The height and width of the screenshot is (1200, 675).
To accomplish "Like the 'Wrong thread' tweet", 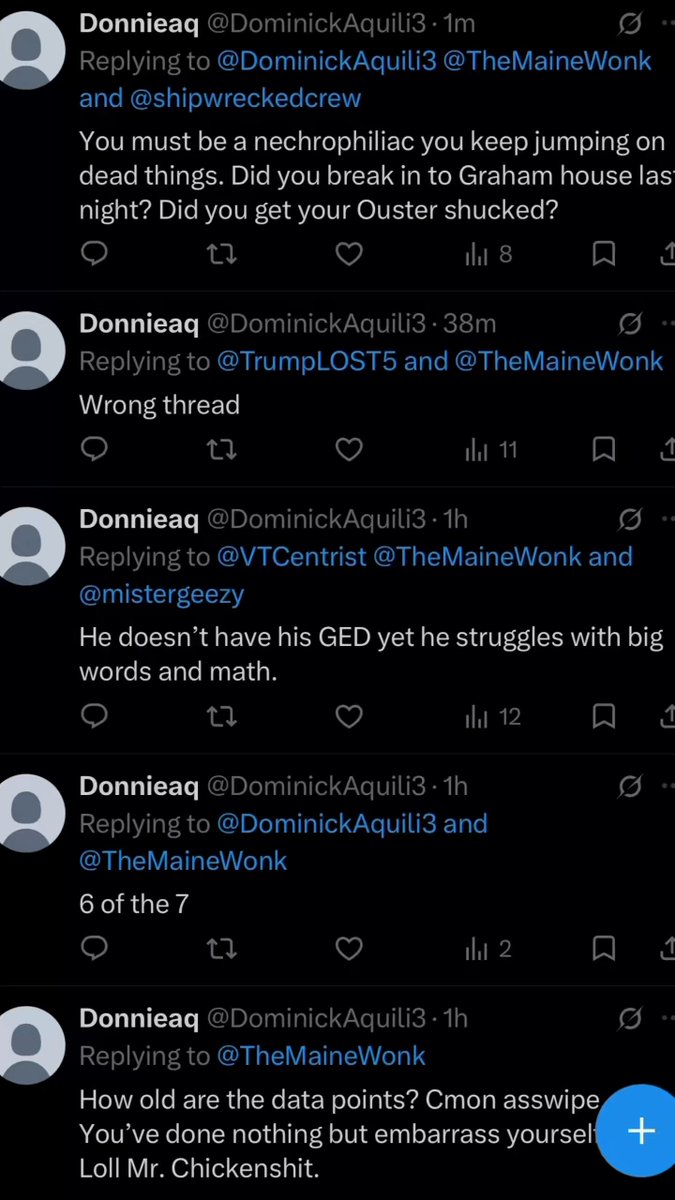I will pyautogui.click(x=348, y=450).
